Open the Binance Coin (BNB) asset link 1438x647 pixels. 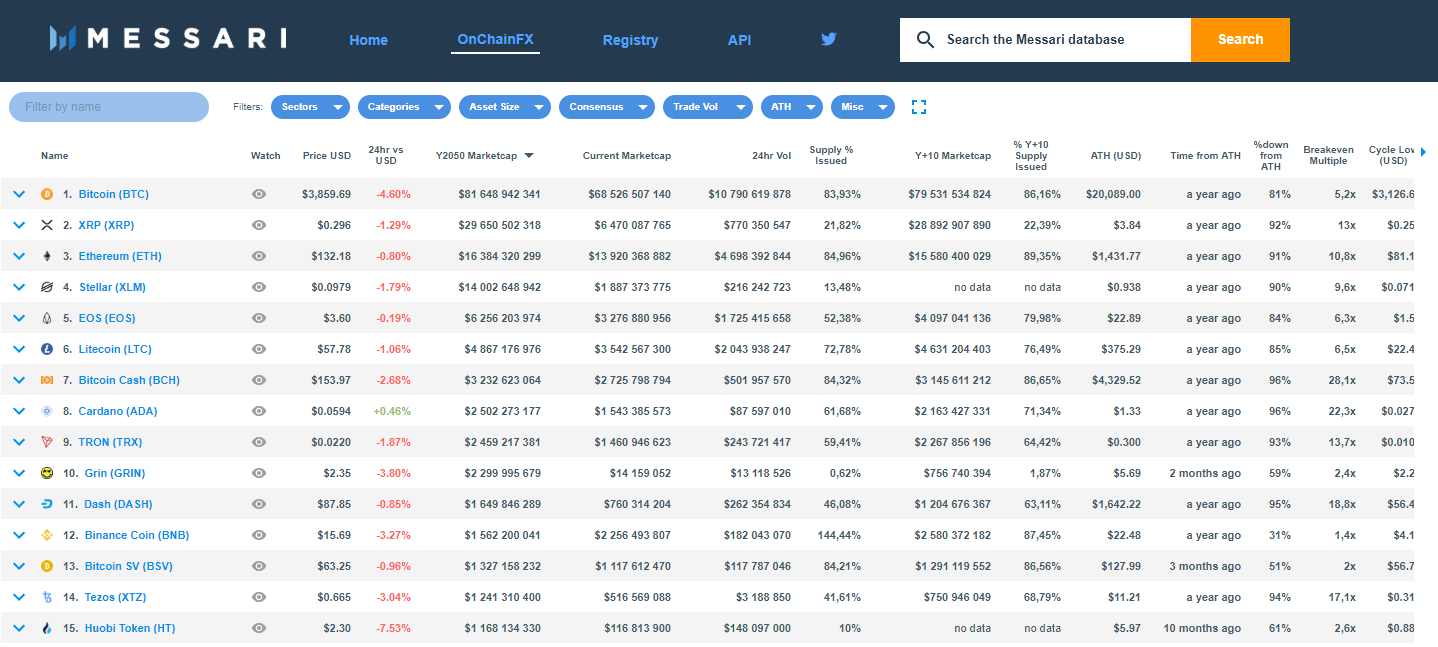point(137,535)
